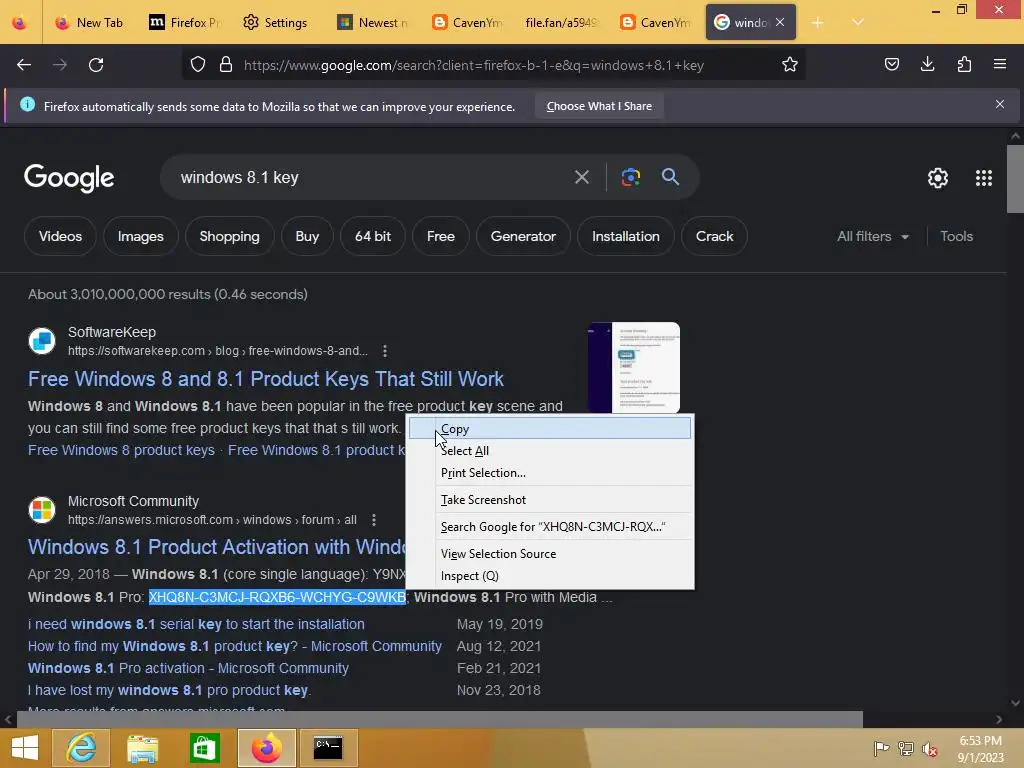Open Firefox View at the tab strip start
1024x768 pixels.
coord(20,22)
